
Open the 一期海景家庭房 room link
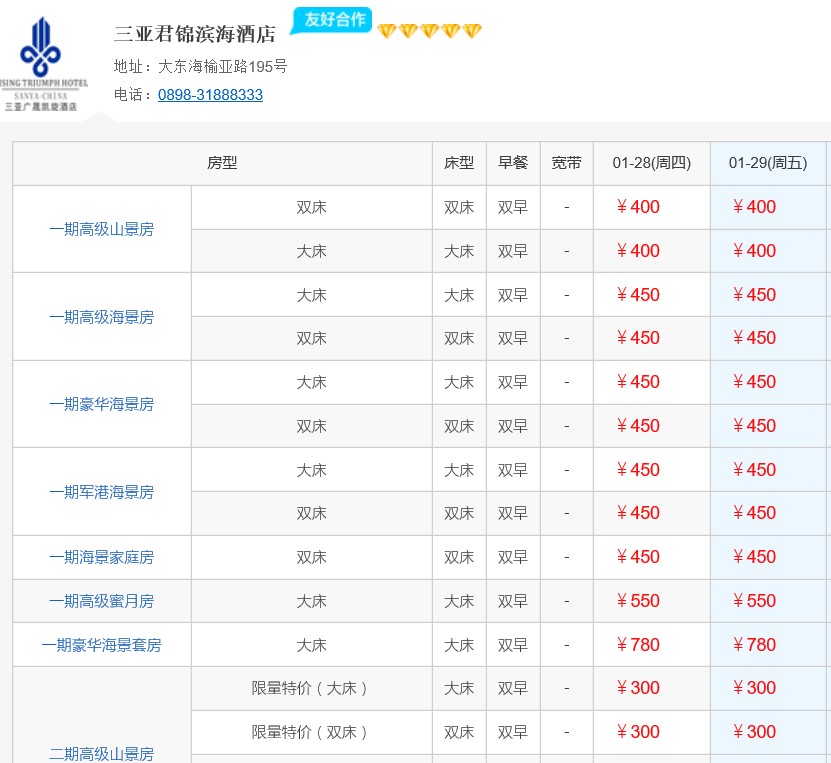[101, 557]
